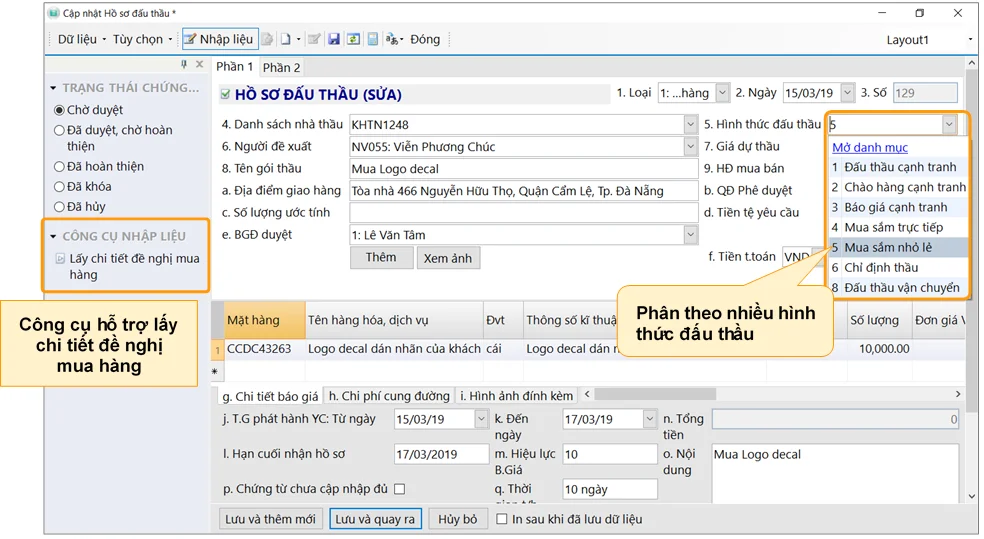
Task: Click the Lưu và quay ra button
Action: click(x=376, y=519)
